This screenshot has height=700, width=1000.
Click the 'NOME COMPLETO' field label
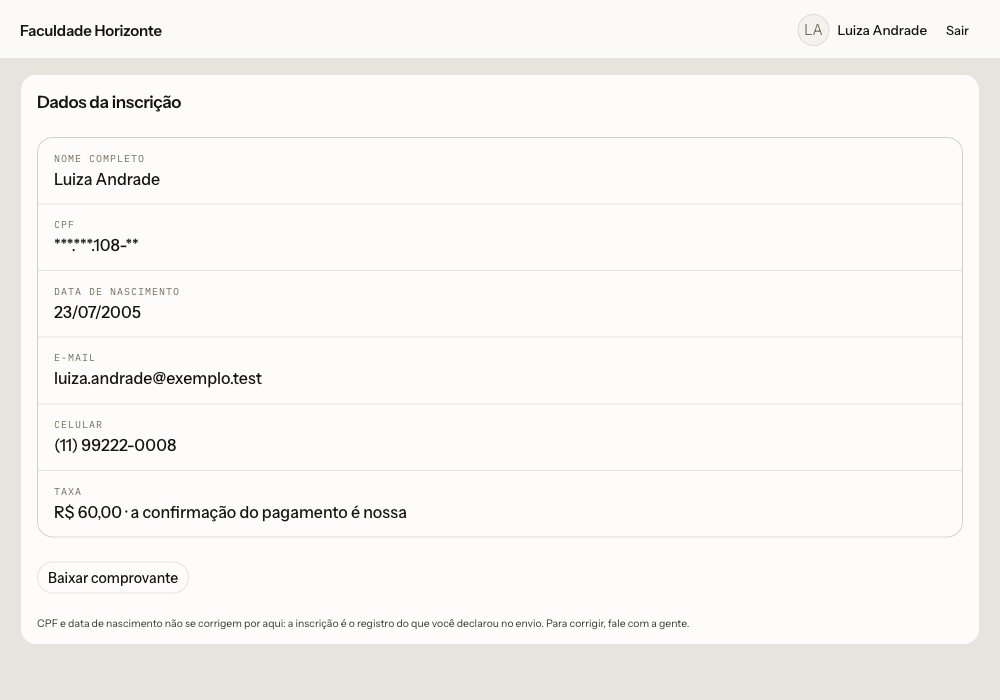coord(99,159)
